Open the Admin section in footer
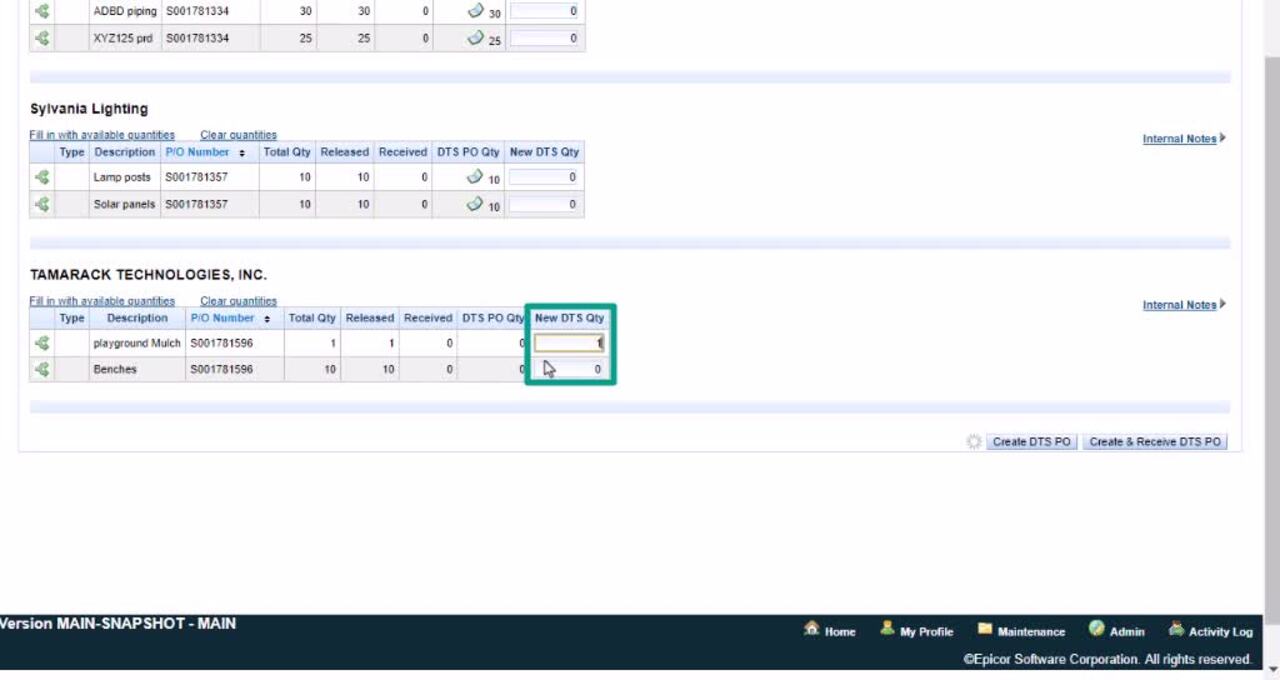1280x680 pixels. point(1117,630)
